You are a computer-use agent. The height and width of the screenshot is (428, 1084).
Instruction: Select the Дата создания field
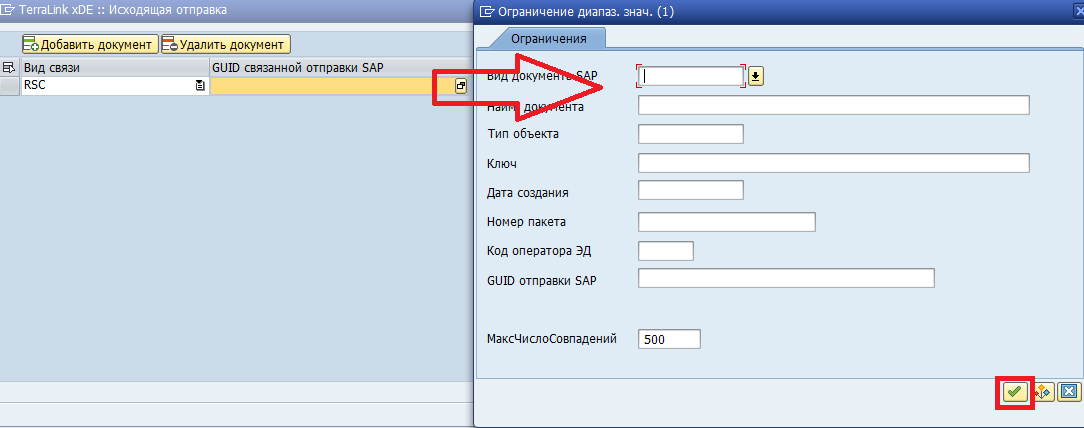tap(690, 191)
